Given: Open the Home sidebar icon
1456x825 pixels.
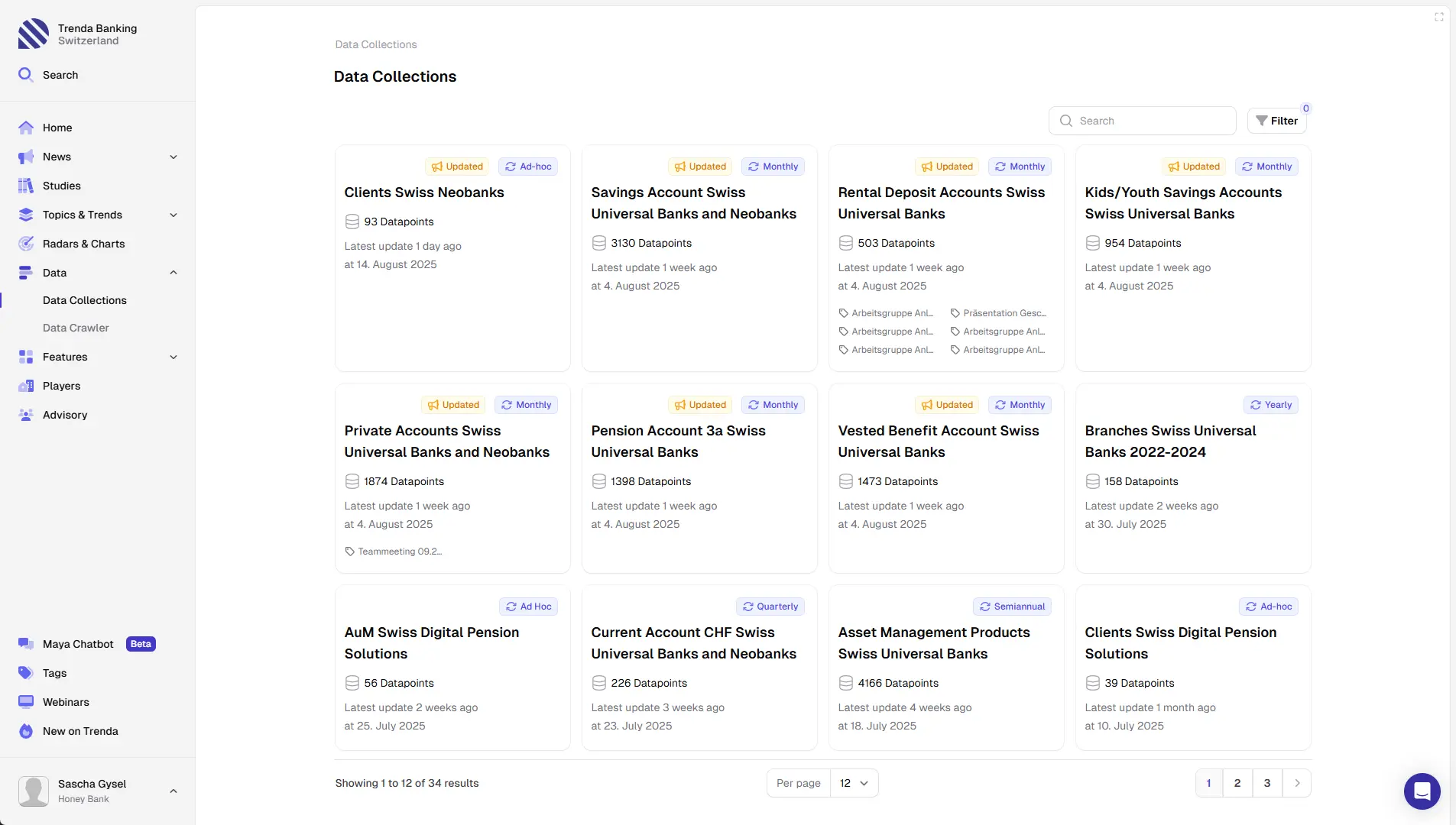Looking at the screenshot, I should click(x=26, y=128).
